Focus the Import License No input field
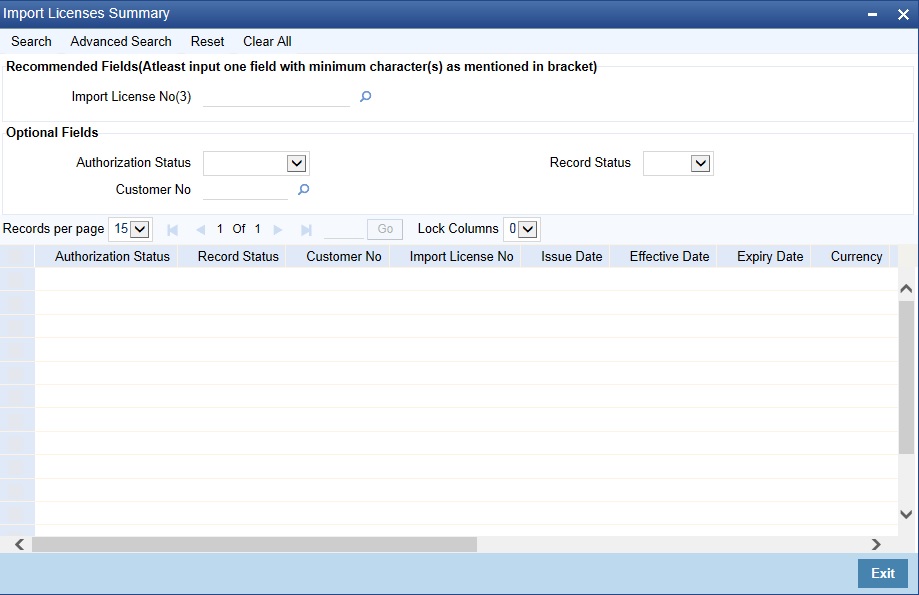The width and height of the screenshot is (919, 595). [276, 97]
